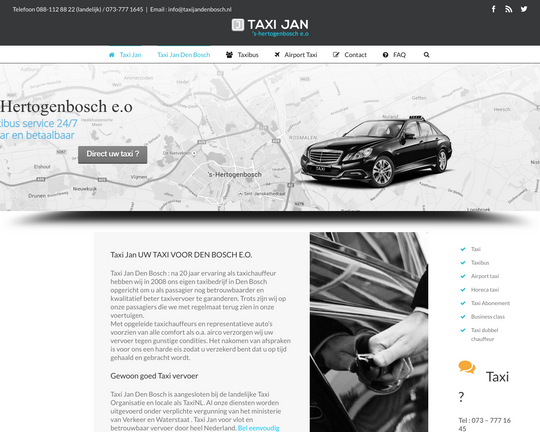Click the Taxi Jan logo in header
This screenshot has height=432, width=540.
[270, 27]
